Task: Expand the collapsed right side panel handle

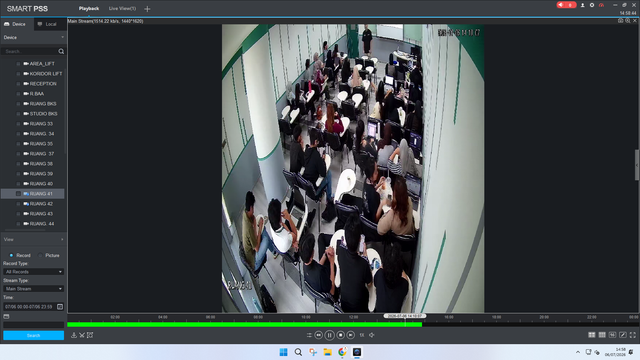Action: tap(637, 165)
